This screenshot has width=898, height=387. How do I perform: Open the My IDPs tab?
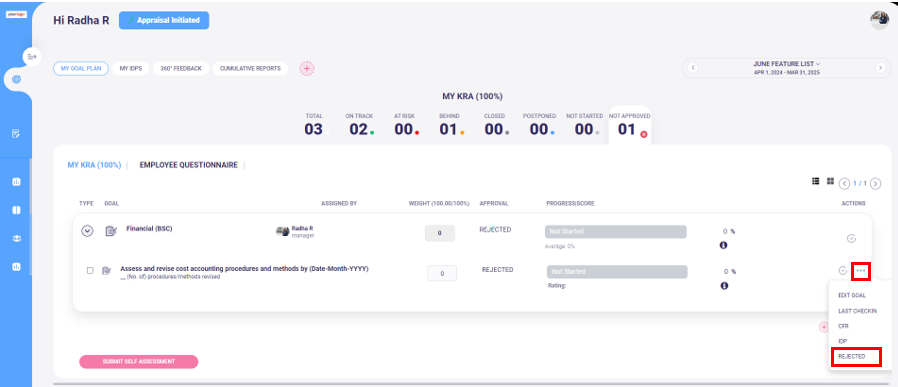131,68
